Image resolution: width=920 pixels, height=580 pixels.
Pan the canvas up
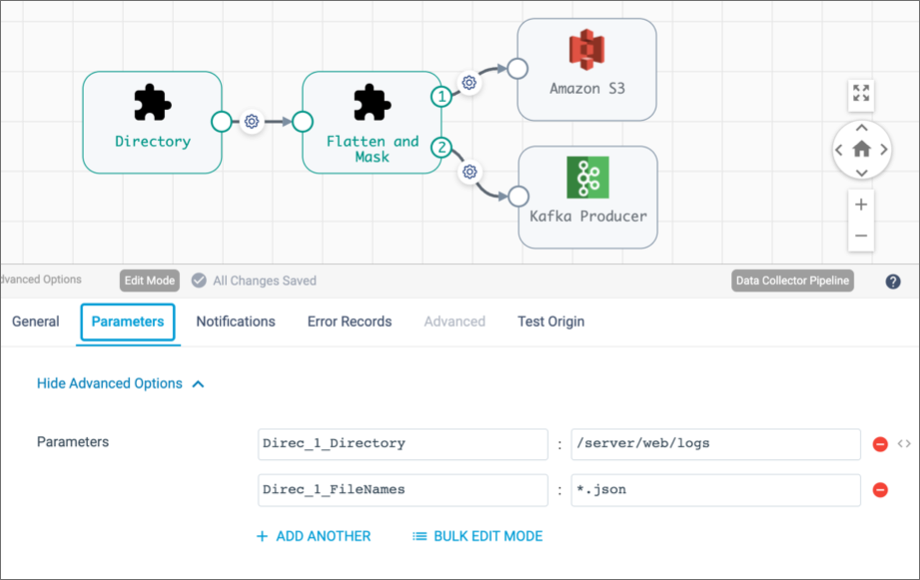click(x=861, y=128)
